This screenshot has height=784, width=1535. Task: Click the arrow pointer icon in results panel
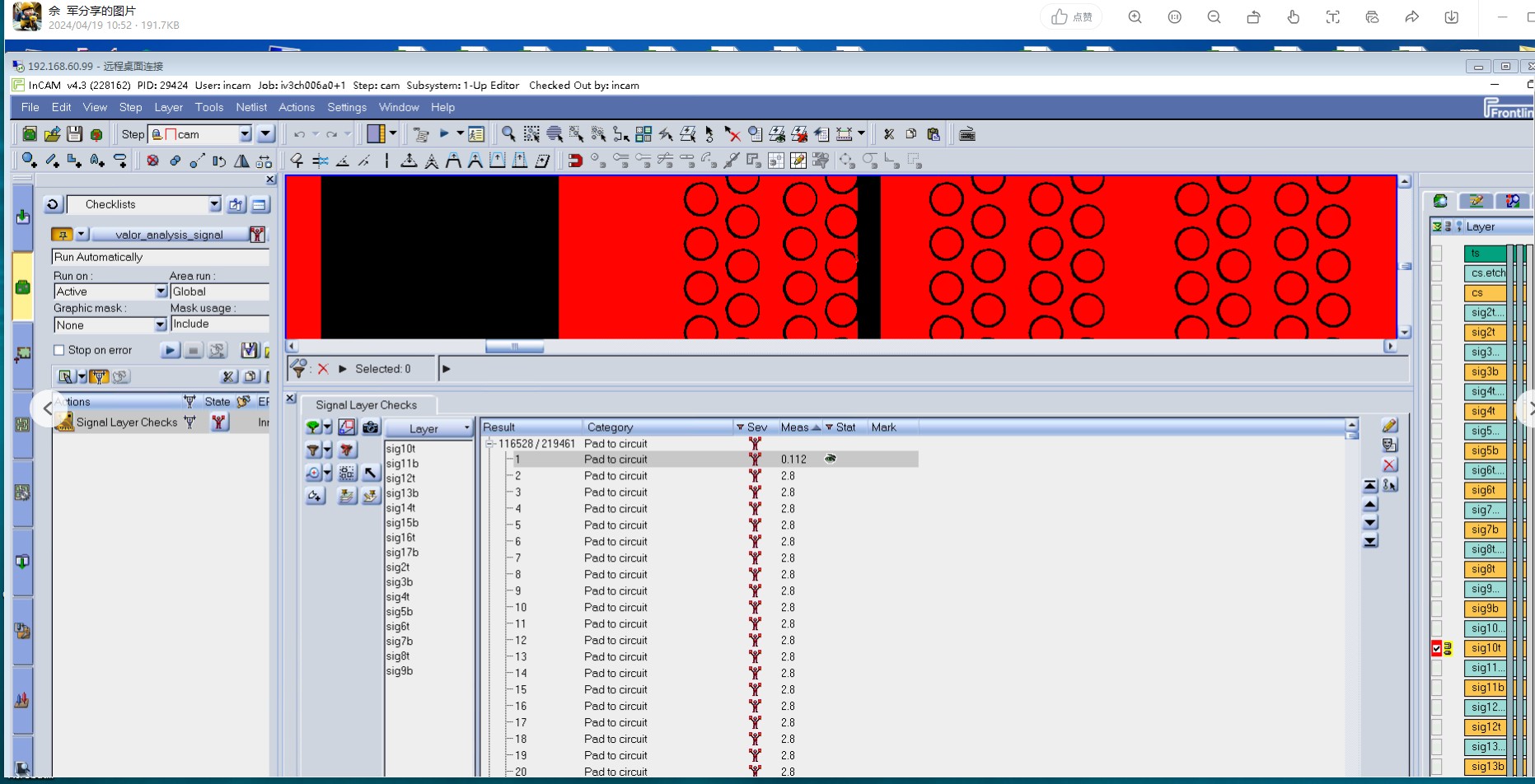[x=371, y=473]
